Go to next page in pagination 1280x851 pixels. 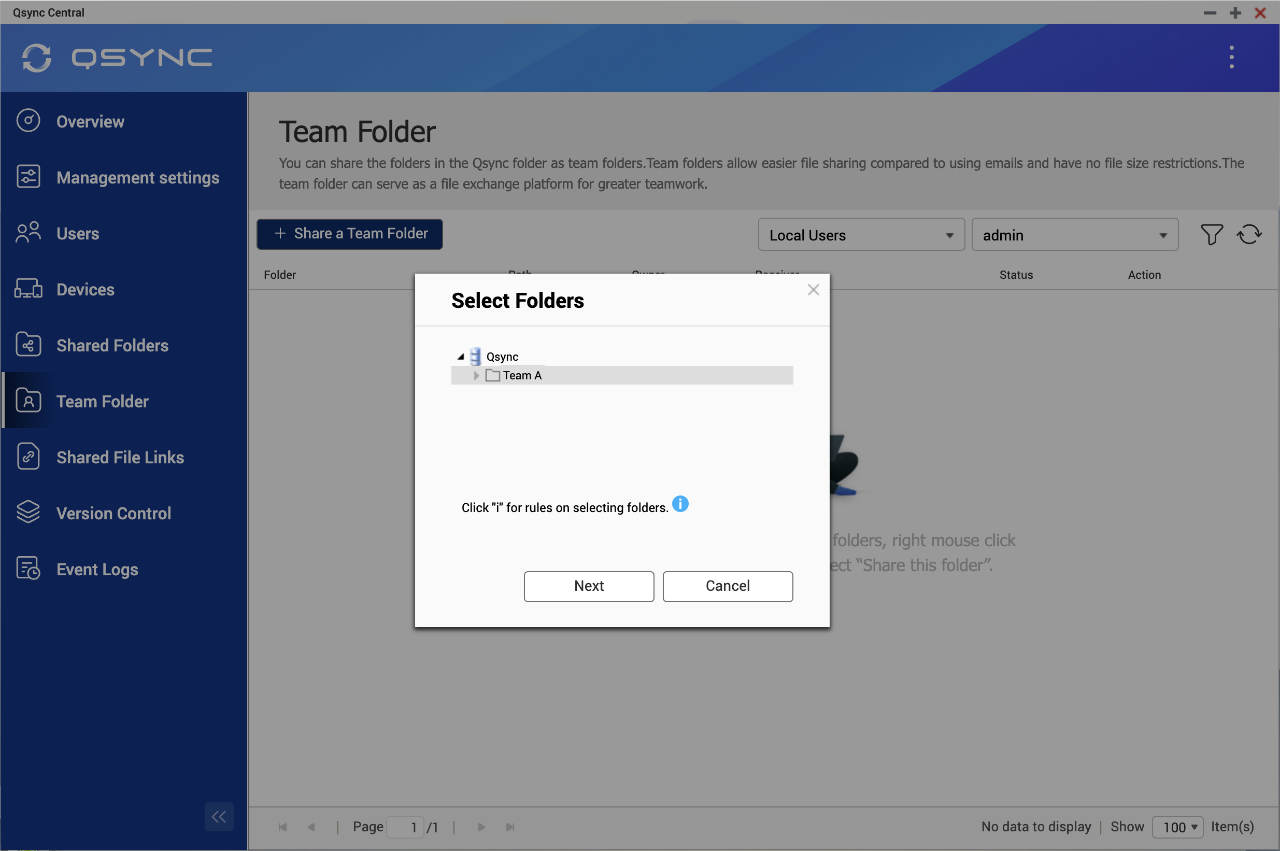pos(482,827)
